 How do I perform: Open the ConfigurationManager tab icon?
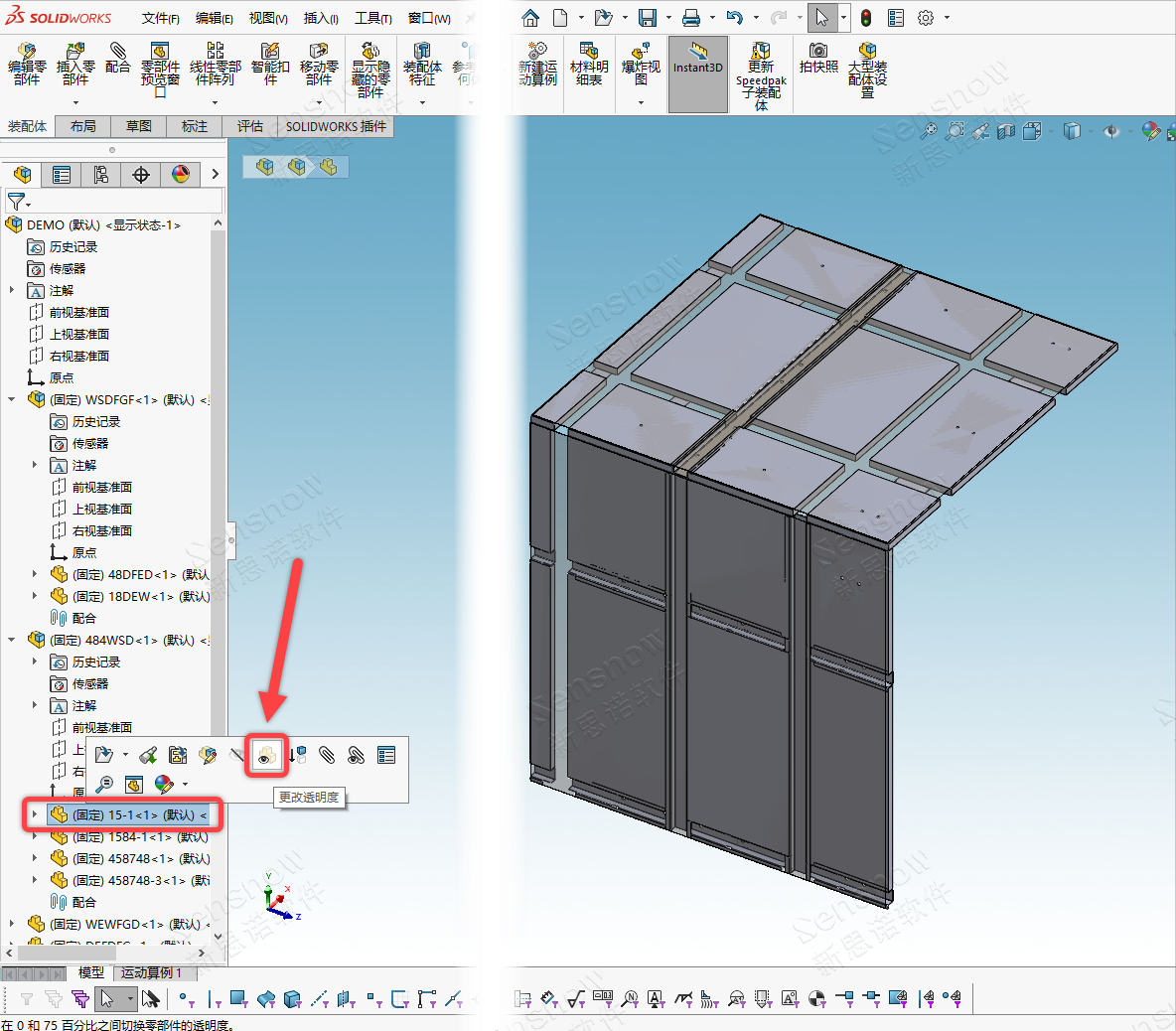coord(101,175)
